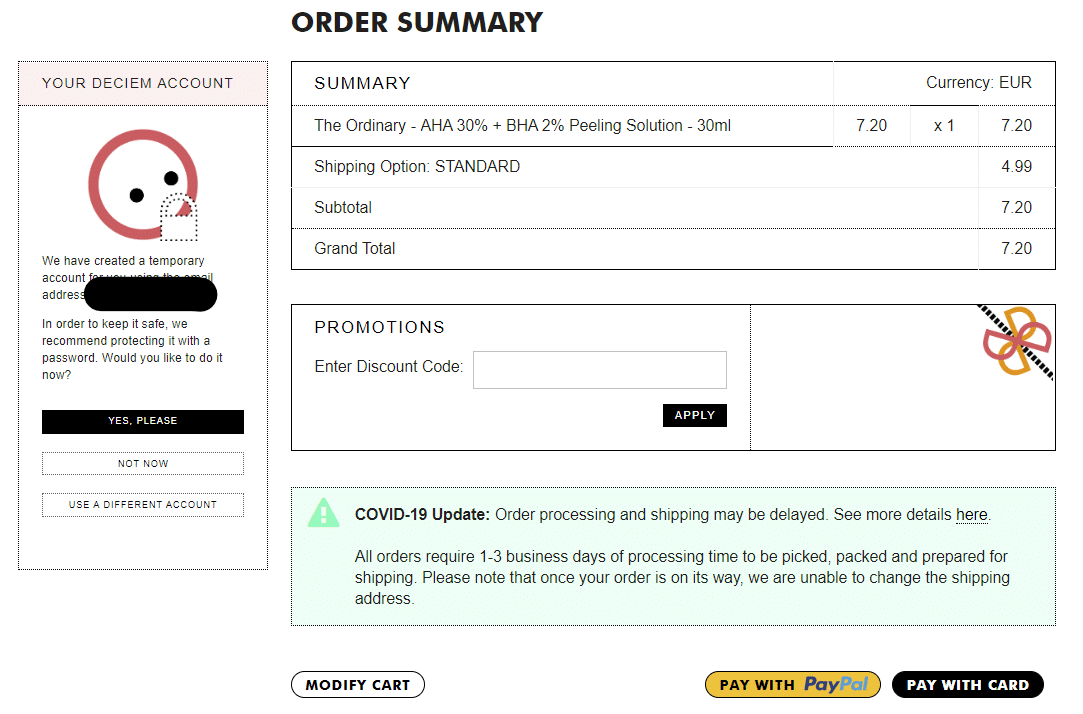Image resolution: width=1083 pixels, height=714 pixels.
Task: Click the green warning triangle icon
Action: click(324, 513)
